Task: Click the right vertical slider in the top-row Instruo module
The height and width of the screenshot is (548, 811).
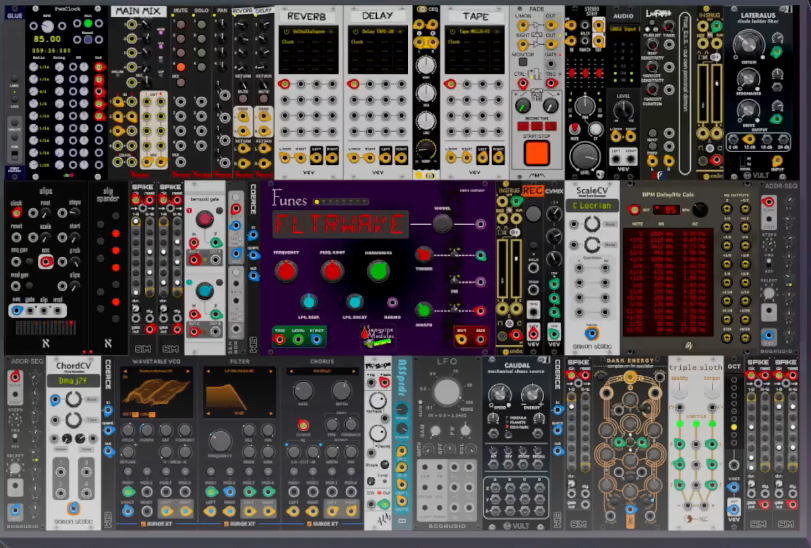Action: click(x=716, y=93)
